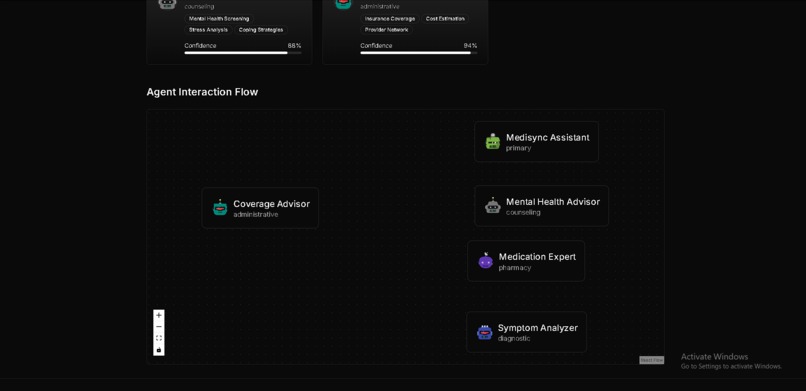The width and height of the screenshot is (806, 391).
Task: Click the Insurance Coverage tag
Action: (390, 18)
